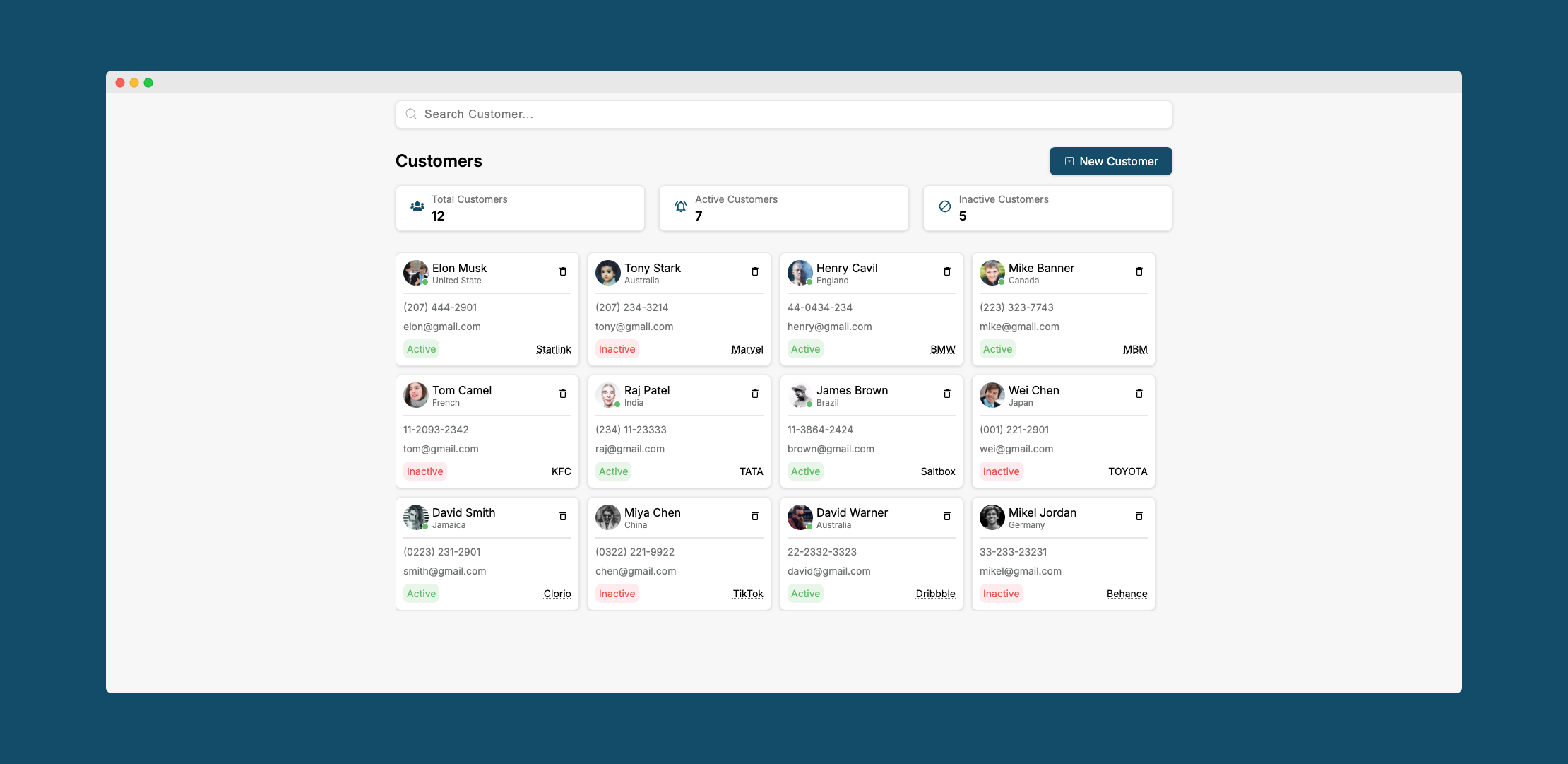
Task: Delete Tony Stark's customer card
Action: [x=755, y=271]
